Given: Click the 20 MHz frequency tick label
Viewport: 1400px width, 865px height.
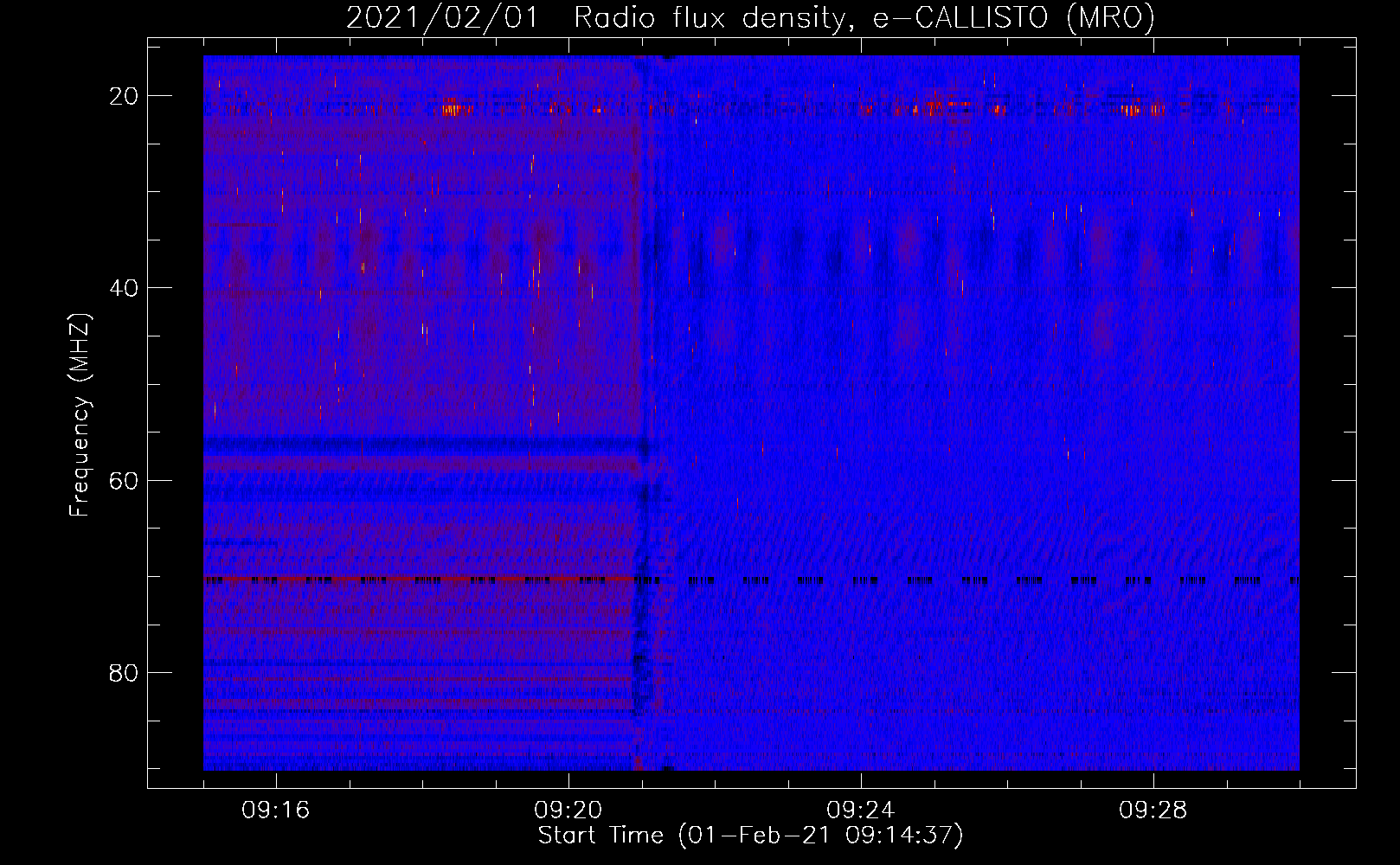Looking at the screenshot, I should click(124, 96).
